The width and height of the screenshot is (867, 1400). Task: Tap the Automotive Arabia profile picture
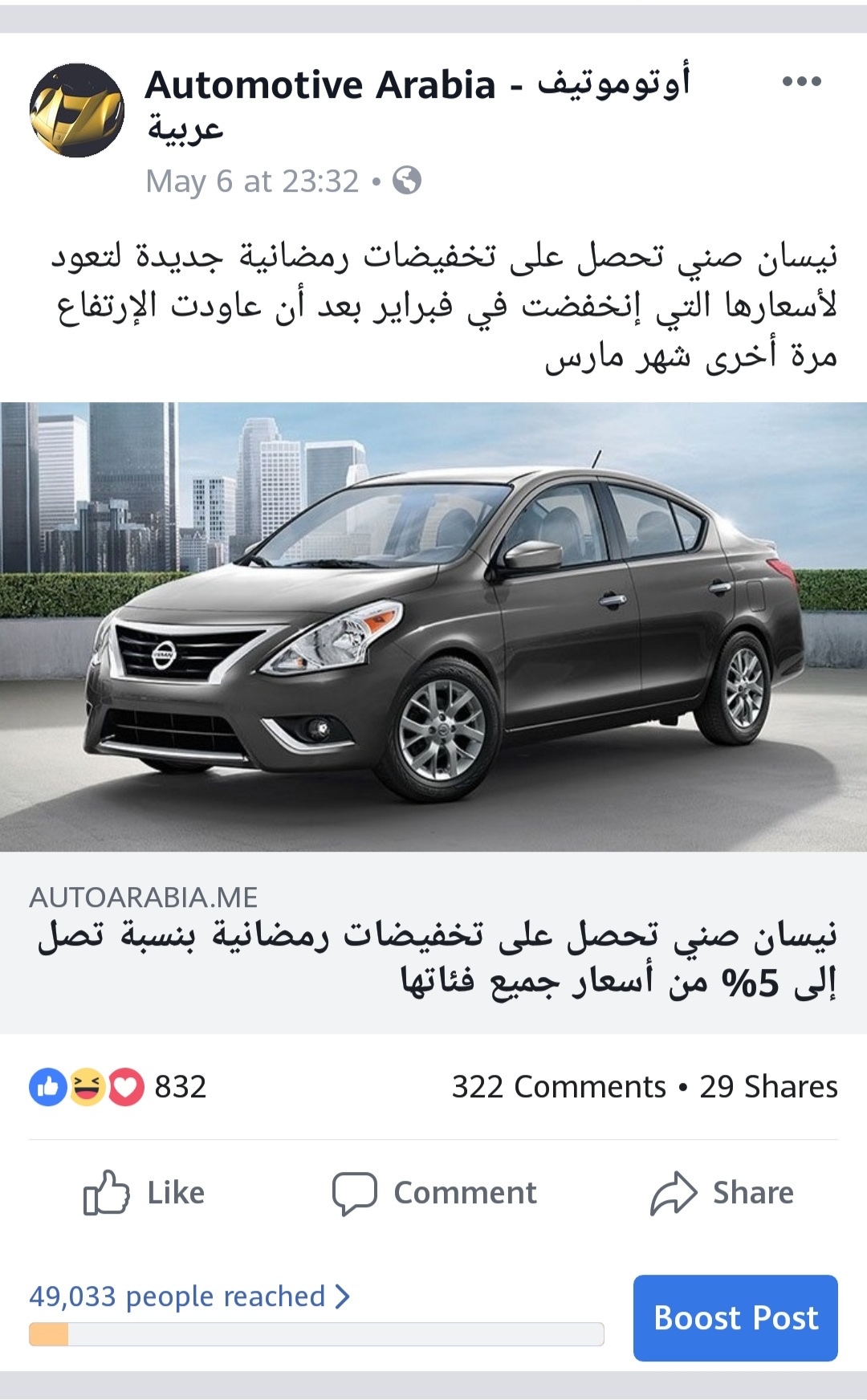(x=77, y=110)
